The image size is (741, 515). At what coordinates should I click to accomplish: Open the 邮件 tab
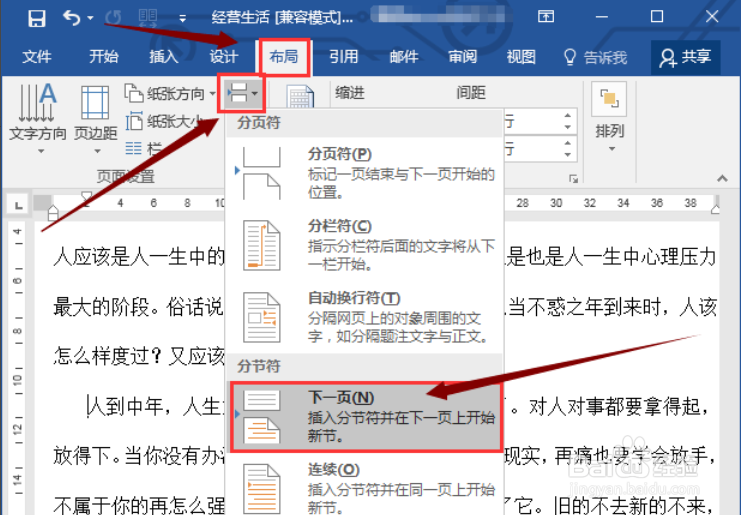pos(404,57)
